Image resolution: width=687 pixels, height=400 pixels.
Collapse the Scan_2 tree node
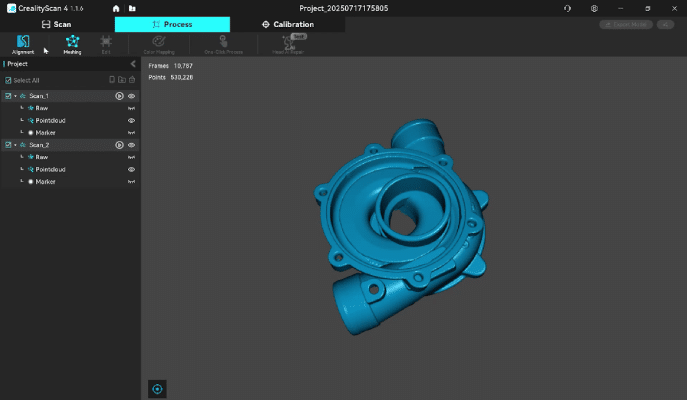click(15, 145)
